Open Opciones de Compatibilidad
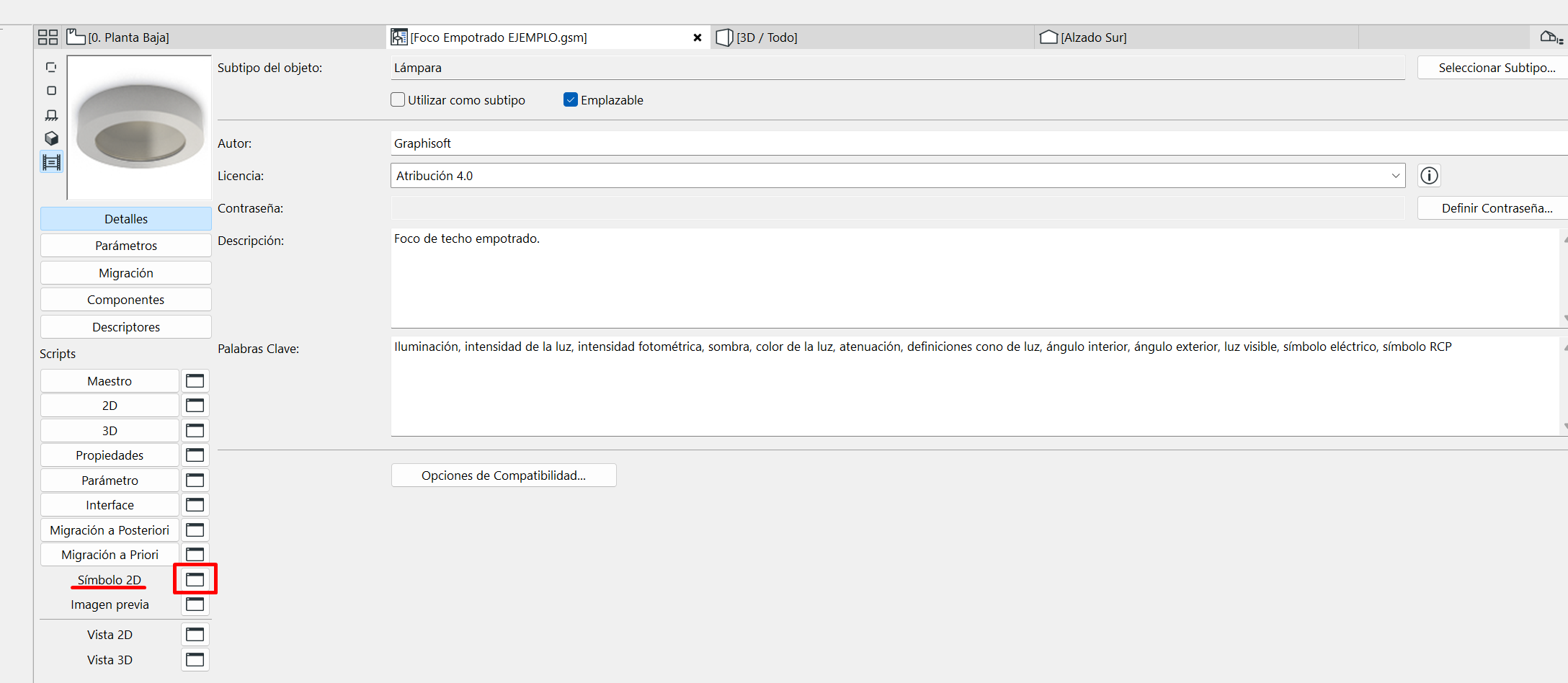The height and width of the screenshot is (683, 1568). tap(504, 476)
